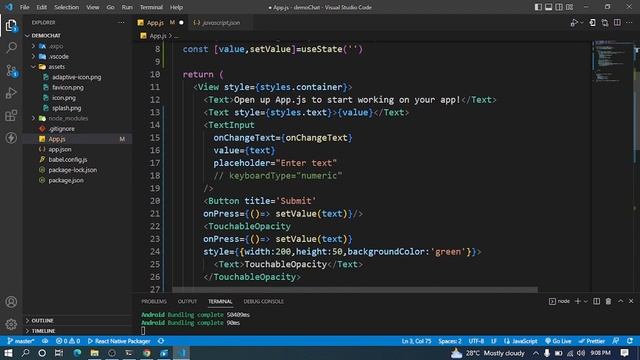Click React Native Packager status item
Screen dimensions: 640x360
point(119,341)
